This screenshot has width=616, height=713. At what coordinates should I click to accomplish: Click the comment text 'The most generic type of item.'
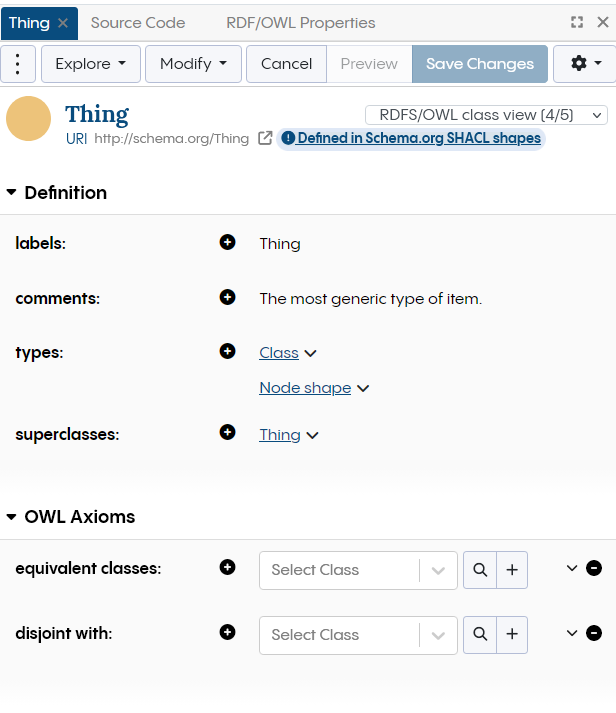pyautogui.click(x=371, y=299)
